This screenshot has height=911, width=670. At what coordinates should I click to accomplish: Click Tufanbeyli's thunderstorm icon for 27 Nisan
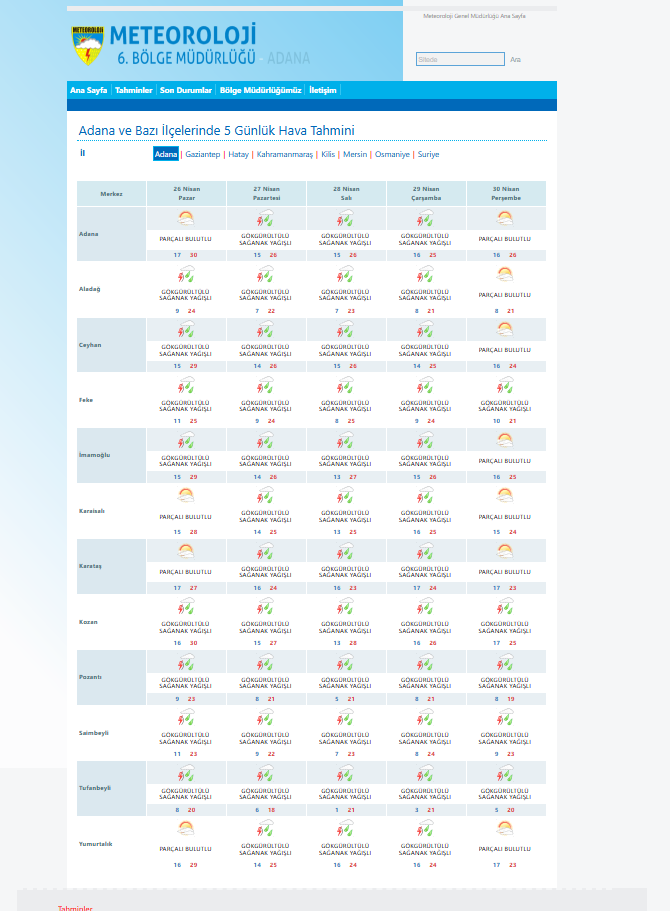(265, 772)
